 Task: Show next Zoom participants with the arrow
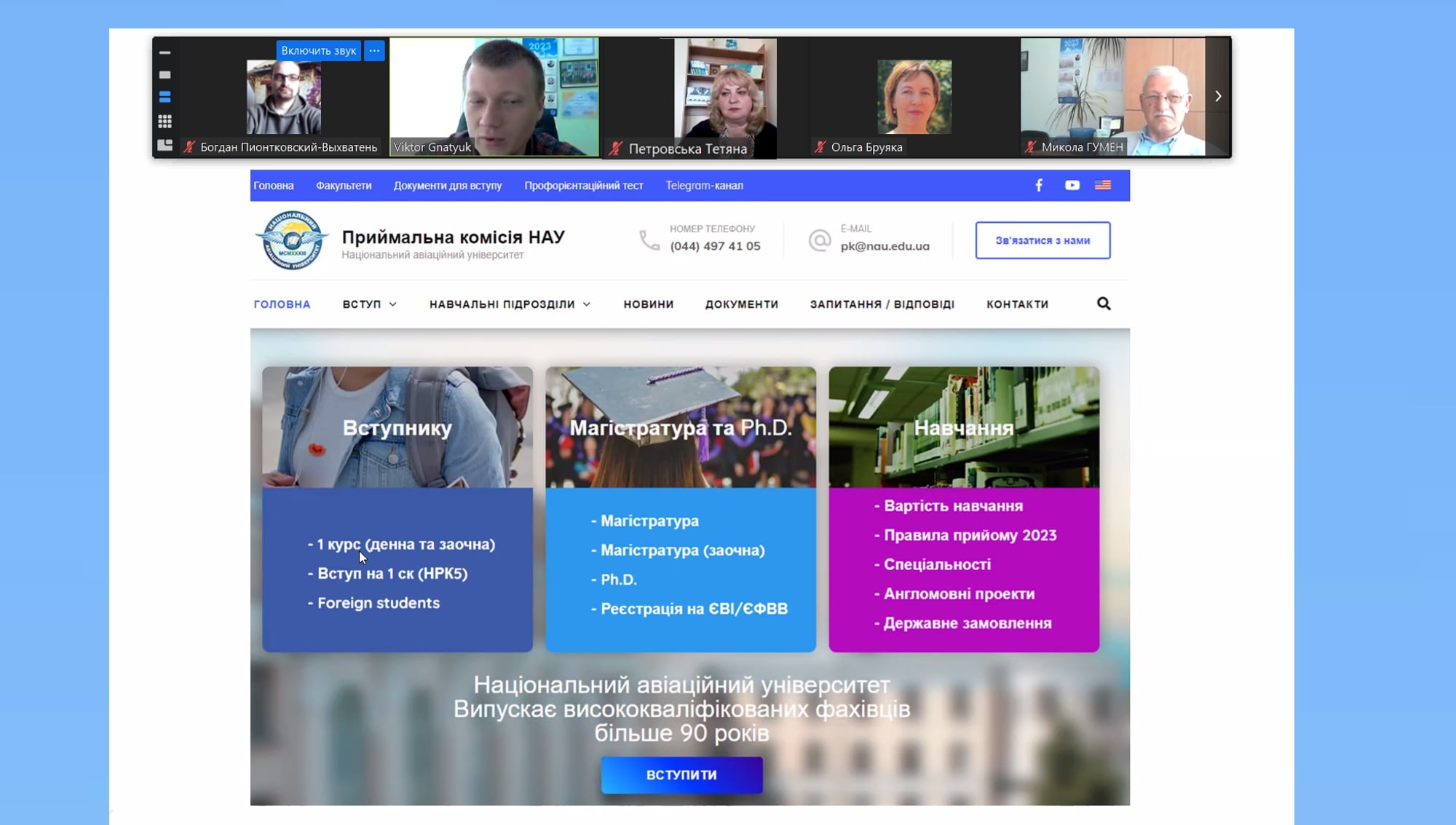(x=1218, y=96)
